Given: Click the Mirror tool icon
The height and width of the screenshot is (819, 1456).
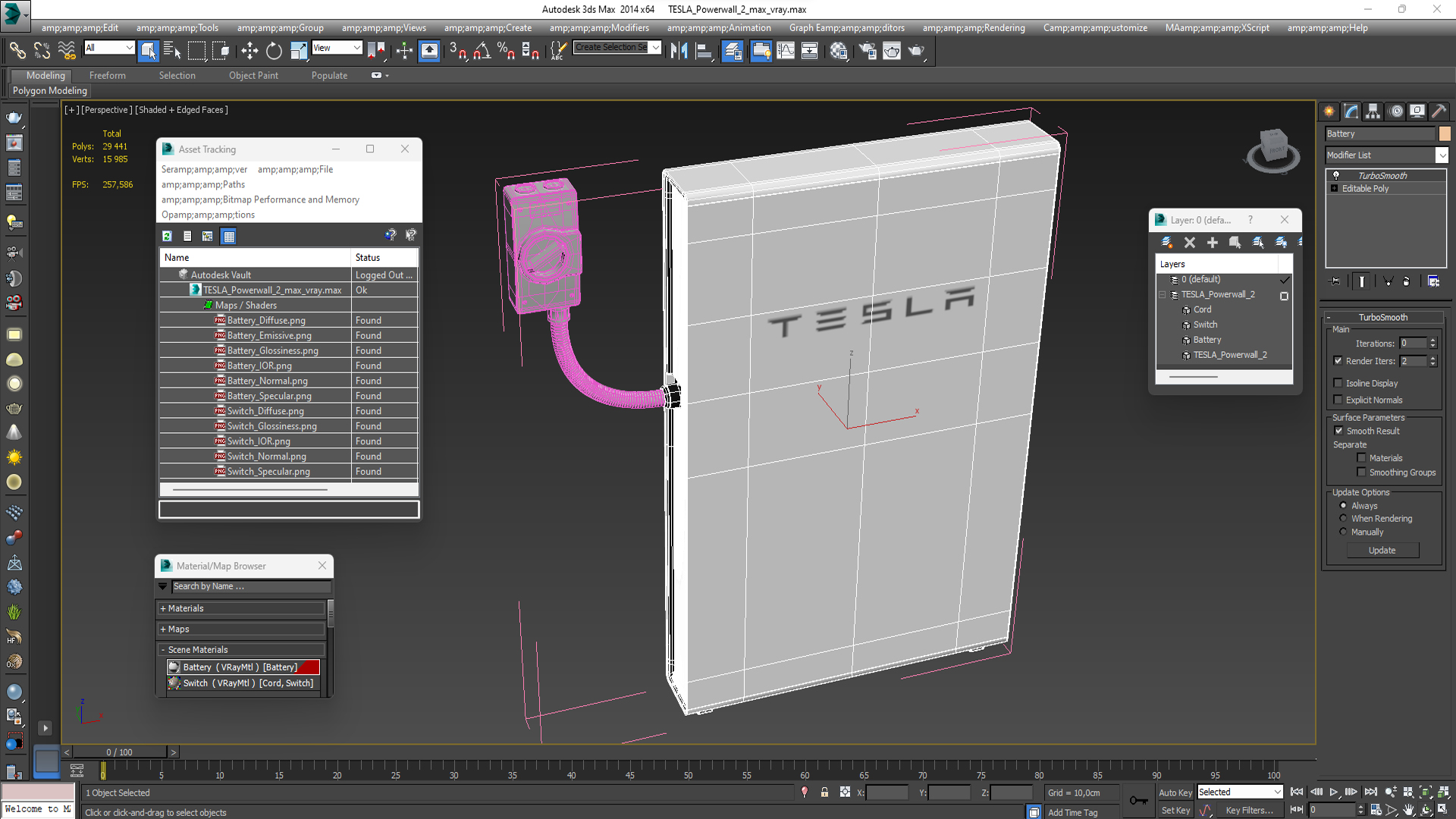Looking at the screenshot, I should (x=679, y=51).
